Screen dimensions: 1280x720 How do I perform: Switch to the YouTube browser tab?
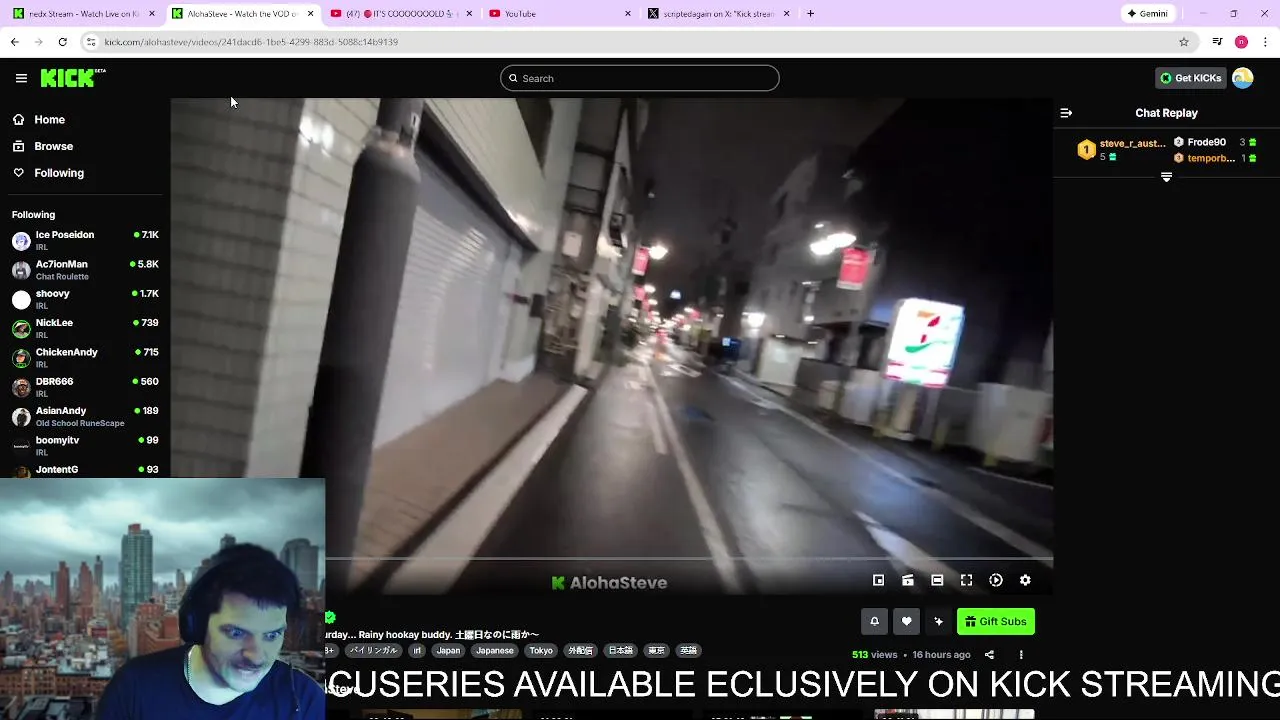point(558,14)
